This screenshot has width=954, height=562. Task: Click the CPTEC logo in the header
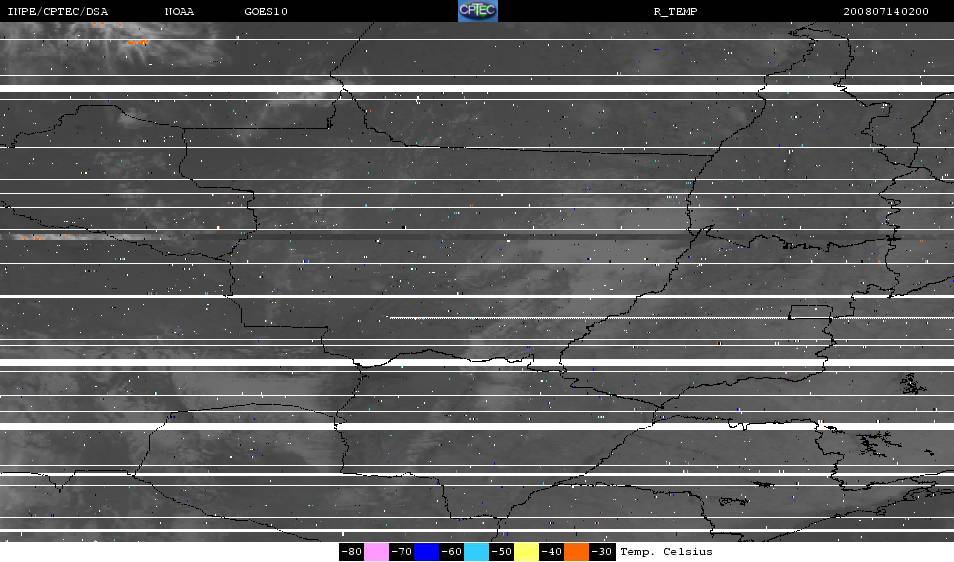[x=478, y=11]
